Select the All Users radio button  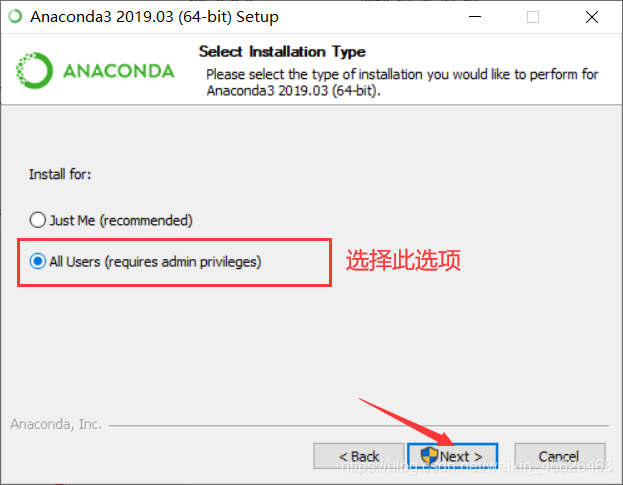coord(38,261)
